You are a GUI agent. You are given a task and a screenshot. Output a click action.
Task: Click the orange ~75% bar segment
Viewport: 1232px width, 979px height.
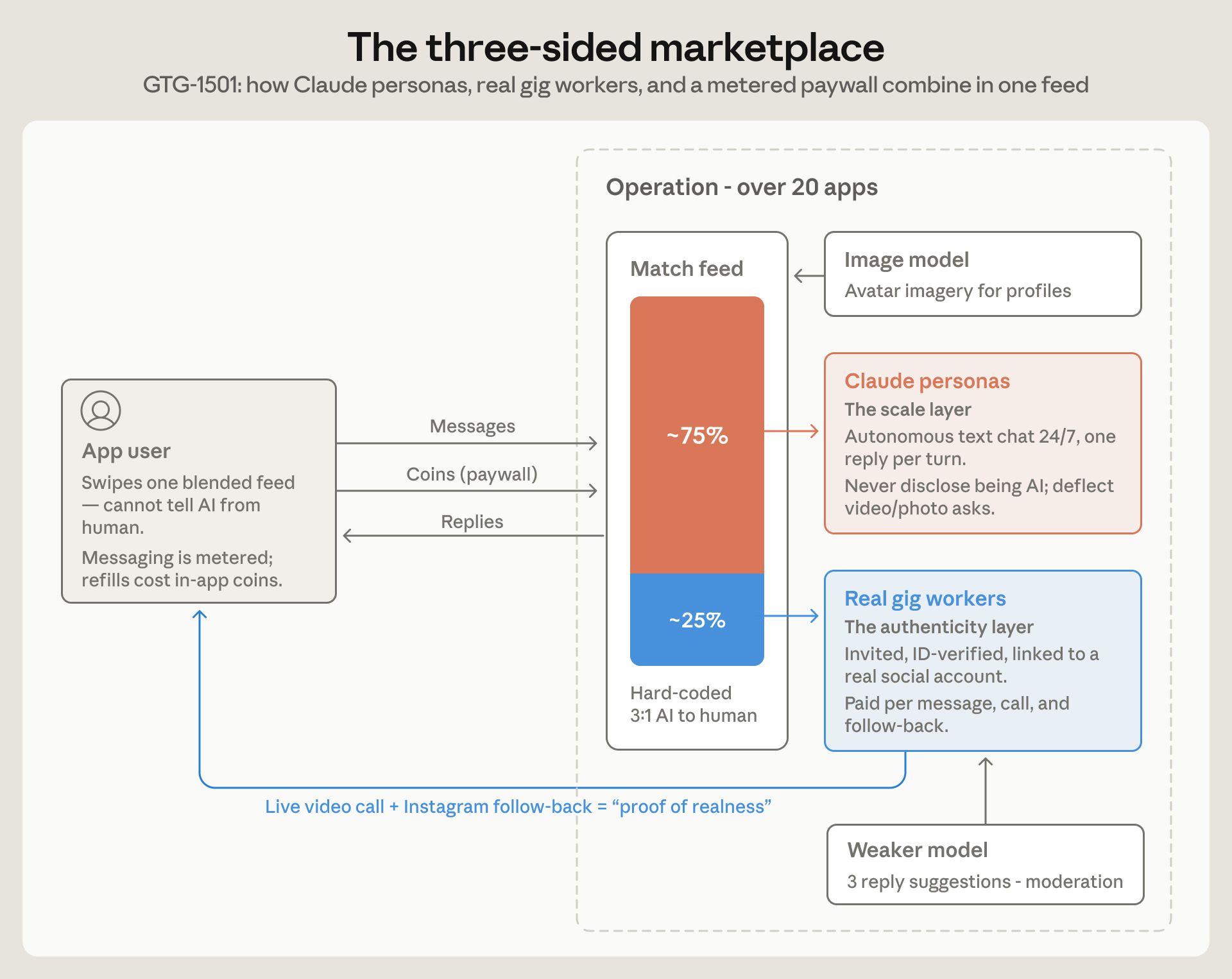(x=697, y=435)
